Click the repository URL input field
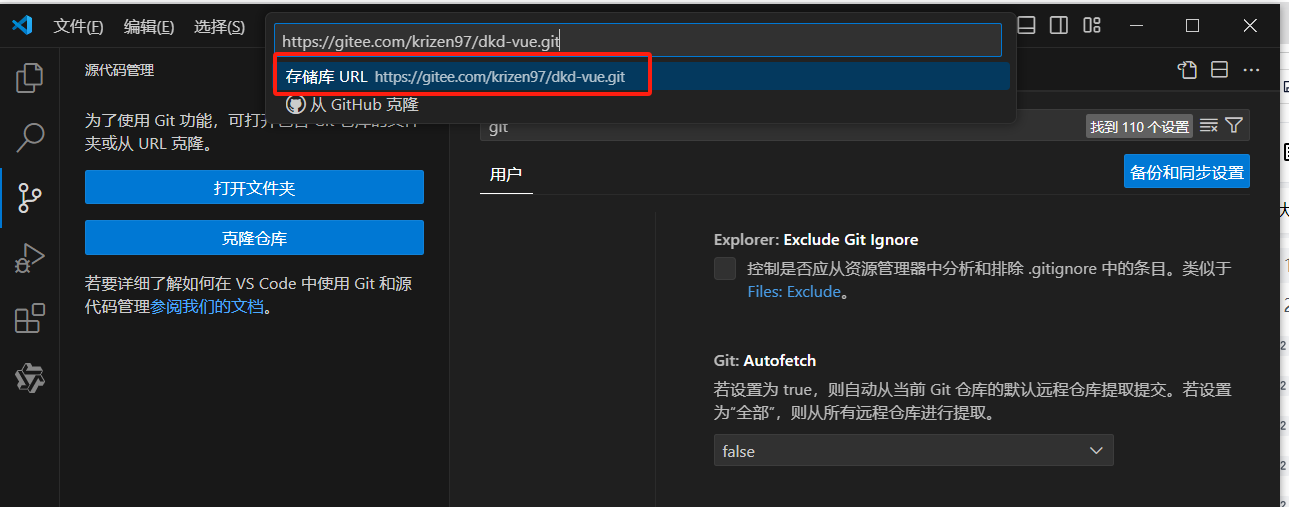Image resolution: width=1289 pixels, height=507 pixels. (x=638, y=41)
